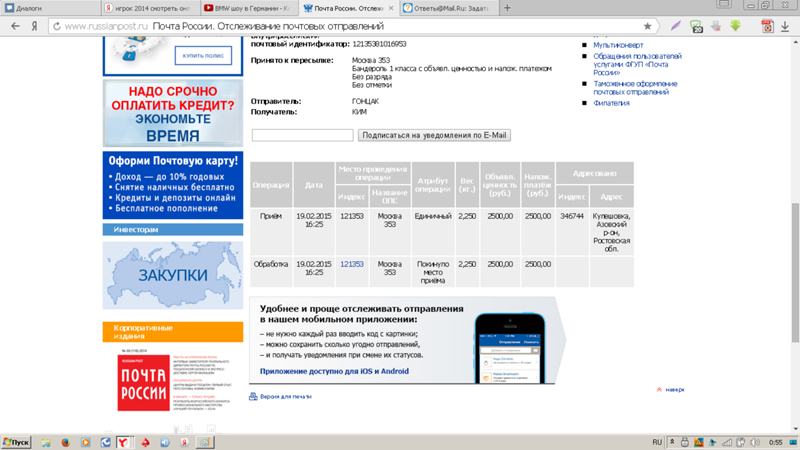Open the Почта России magazine cover

click(x=143, y=383)
